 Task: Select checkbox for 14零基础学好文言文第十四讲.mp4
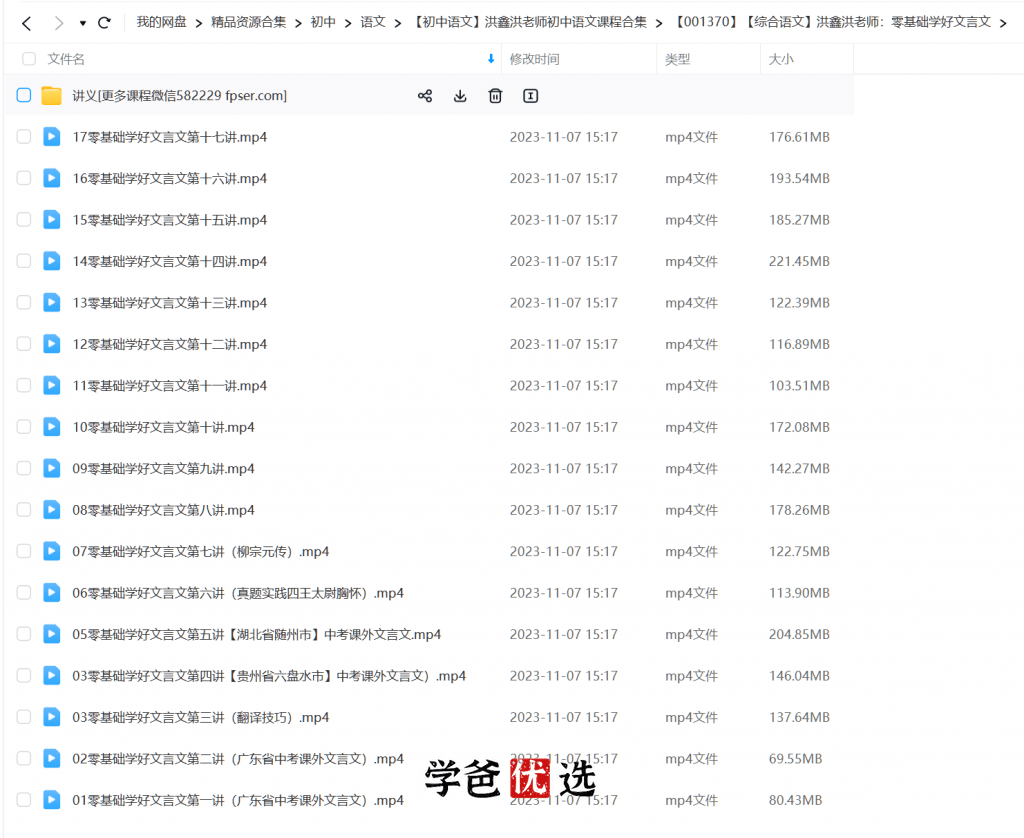pos(24,261)
